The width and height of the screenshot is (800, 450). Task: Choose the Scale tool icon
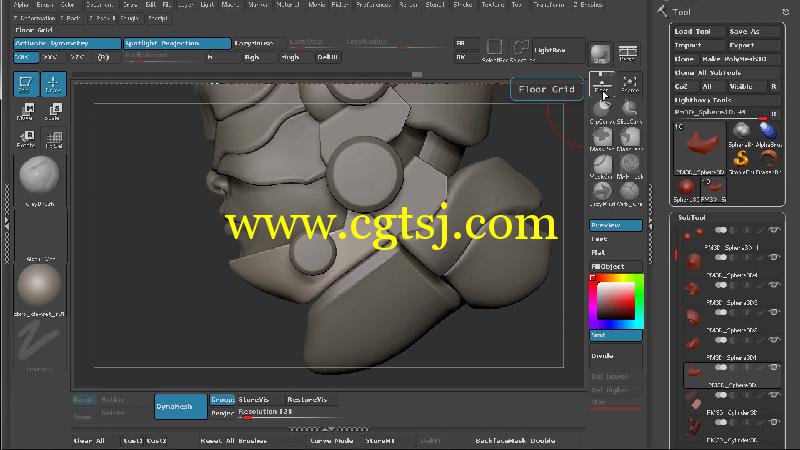coord(53,111)
